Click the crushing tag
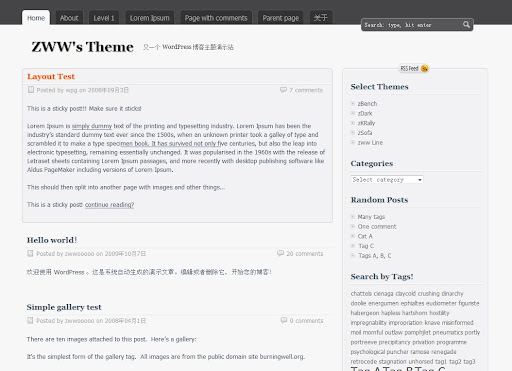 pos(429,293)
